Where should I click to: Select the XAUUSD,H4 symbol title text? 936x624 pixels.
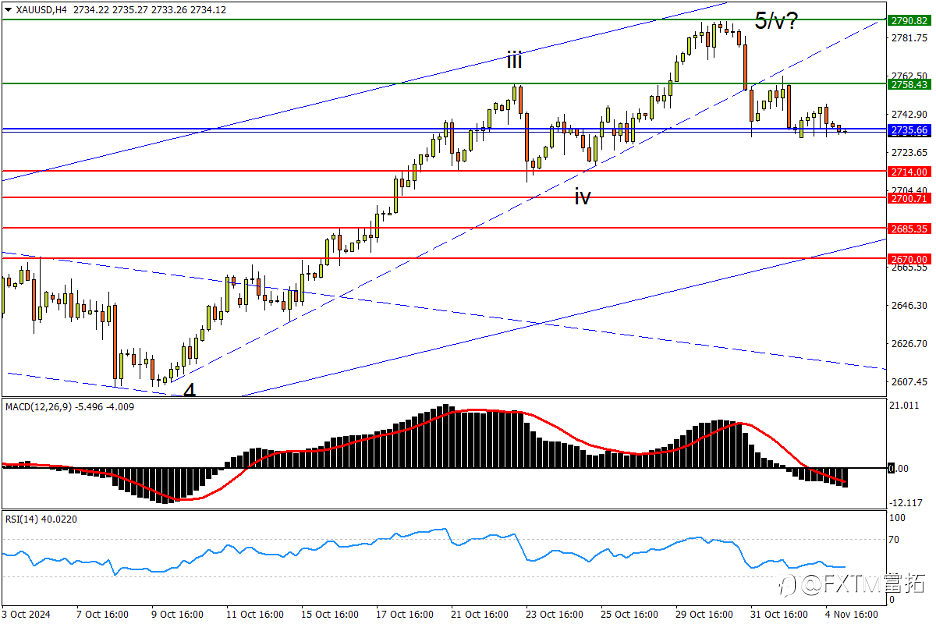41,10
